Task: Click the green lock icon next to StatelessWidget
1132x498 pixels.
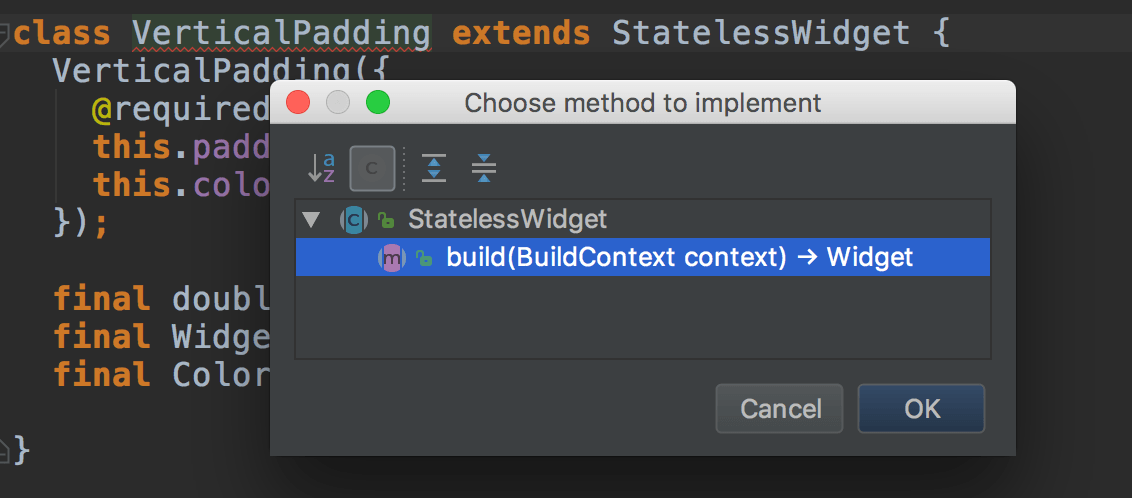Action: coord(386,219)
